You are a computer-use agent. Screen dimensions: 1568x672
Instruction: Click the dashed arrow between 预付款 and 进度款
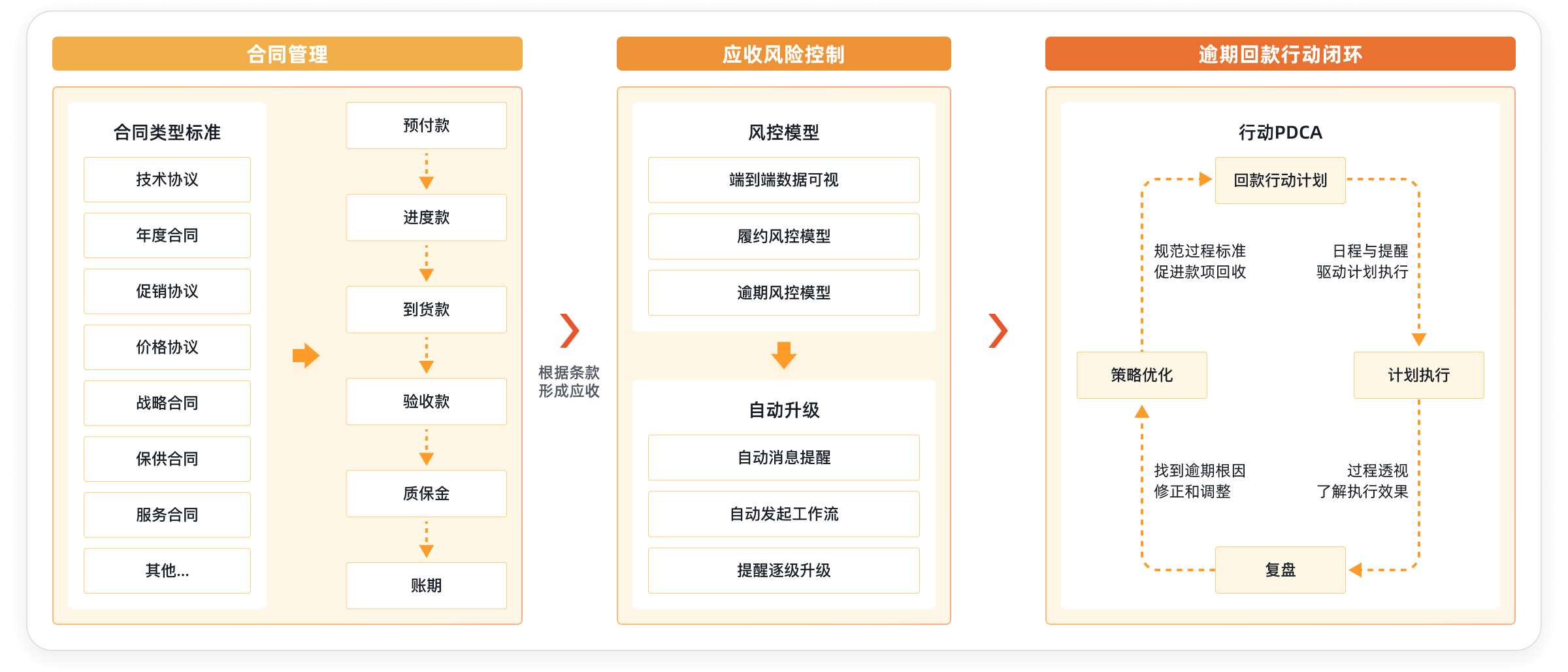click(x=427, y=172)
